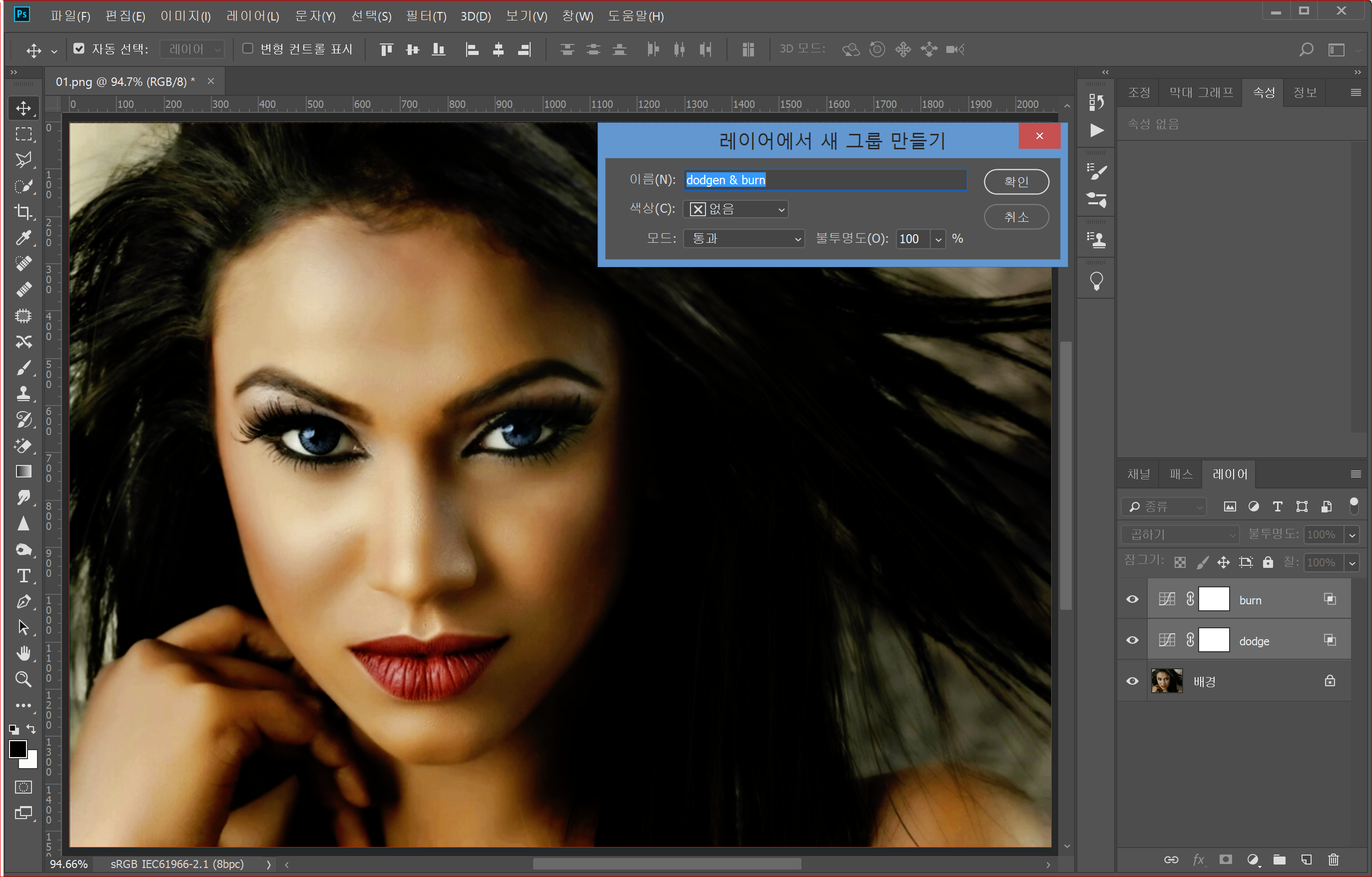Enable the show transform controls (변형 컨트롤 표시) checkbox
Viewport: 1372px width, 877px height.
248,49
